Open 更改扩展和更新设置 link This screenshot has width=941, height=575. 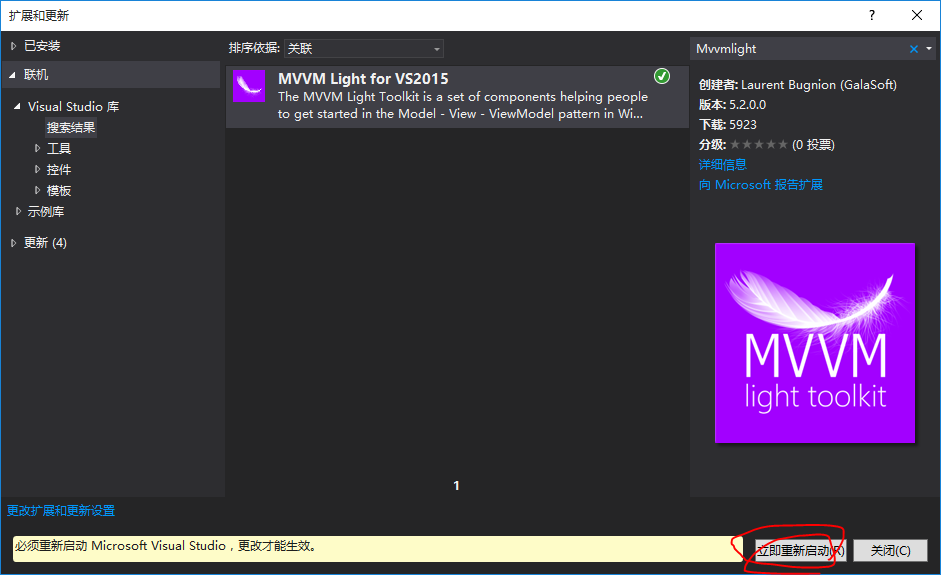[x=61, y=511]
